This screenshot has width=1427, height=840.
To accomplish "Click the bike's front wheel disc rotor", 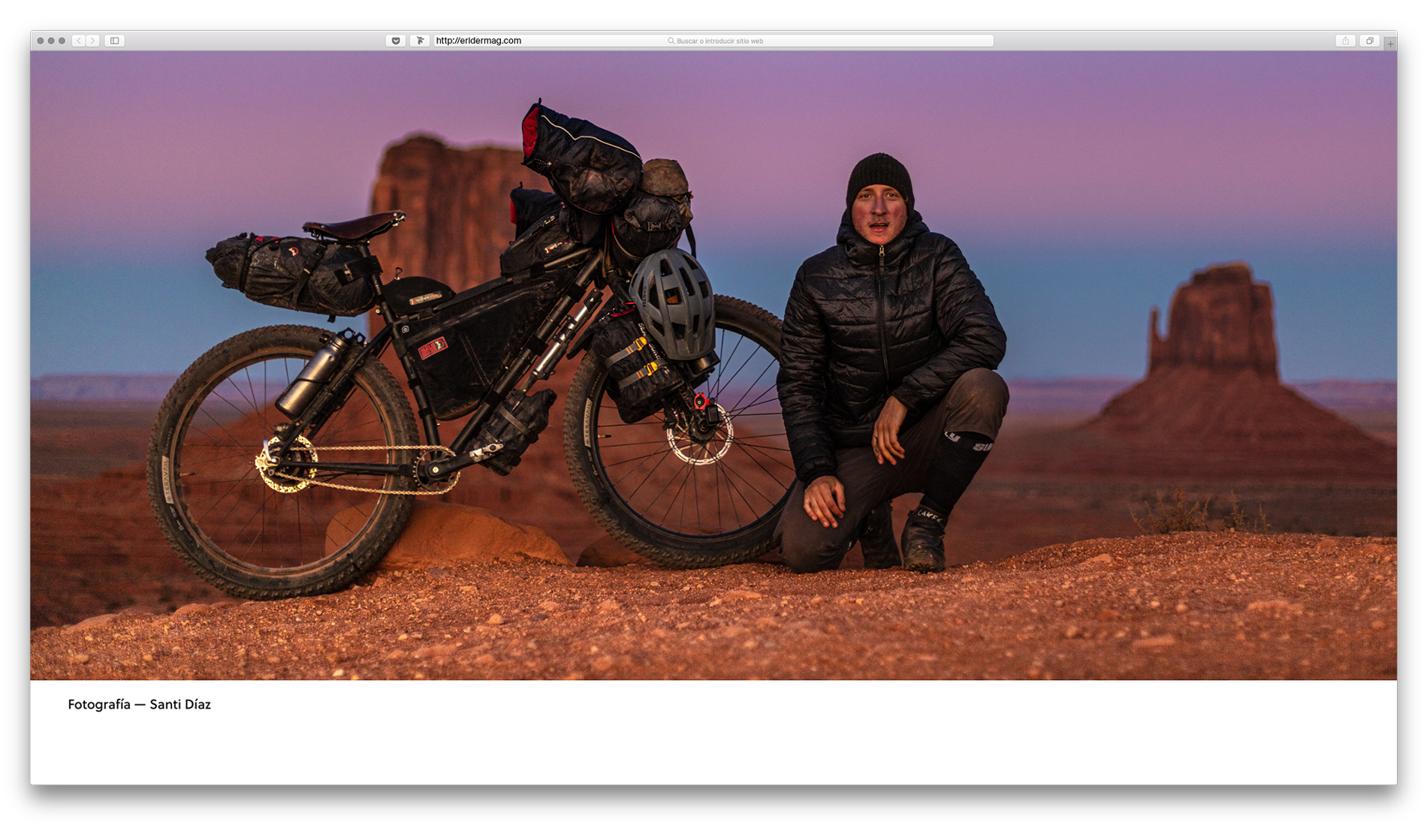I will coord(698,435).
